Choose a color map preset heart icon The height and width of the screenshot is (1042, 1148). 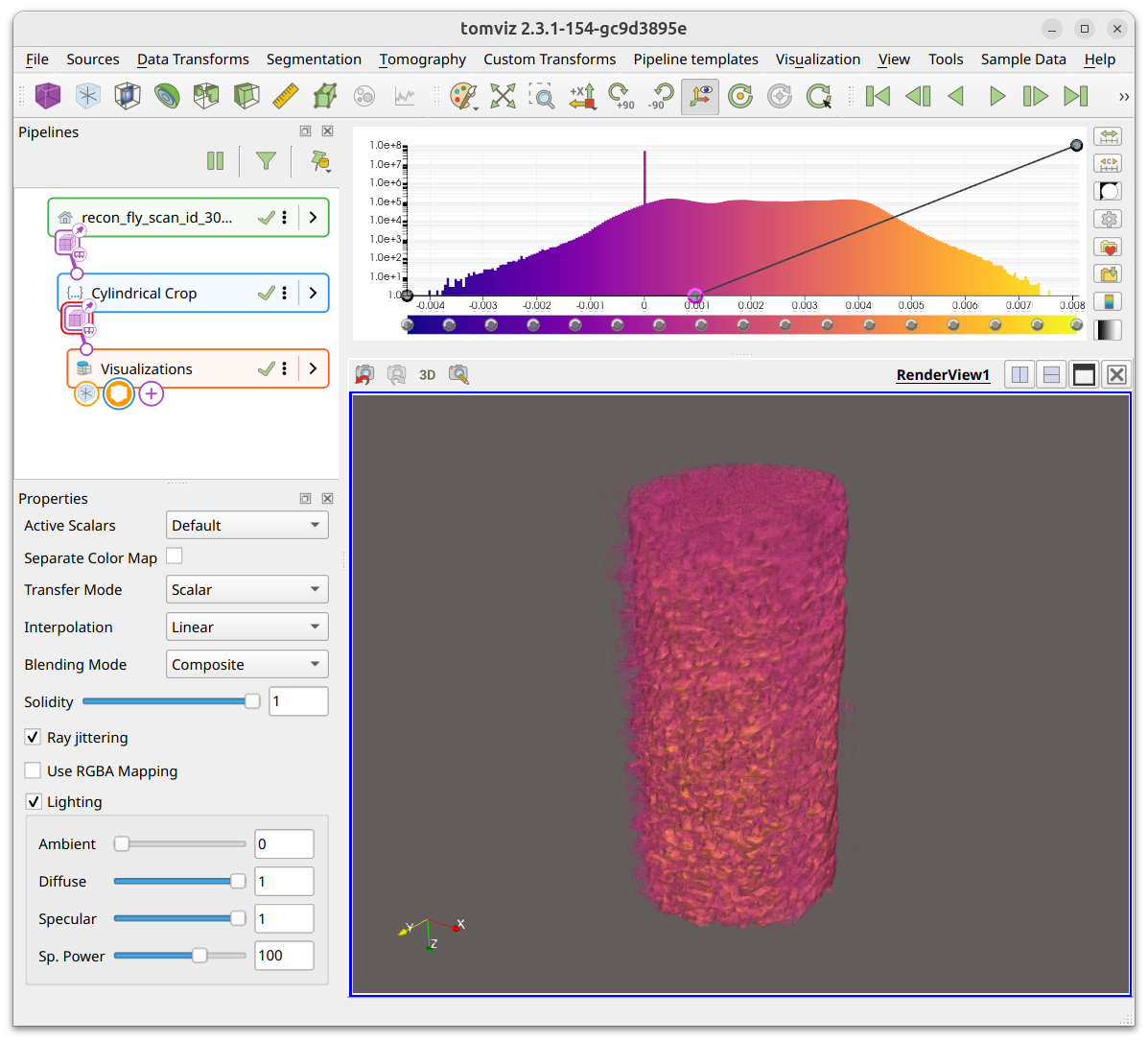coord(1109,247)
